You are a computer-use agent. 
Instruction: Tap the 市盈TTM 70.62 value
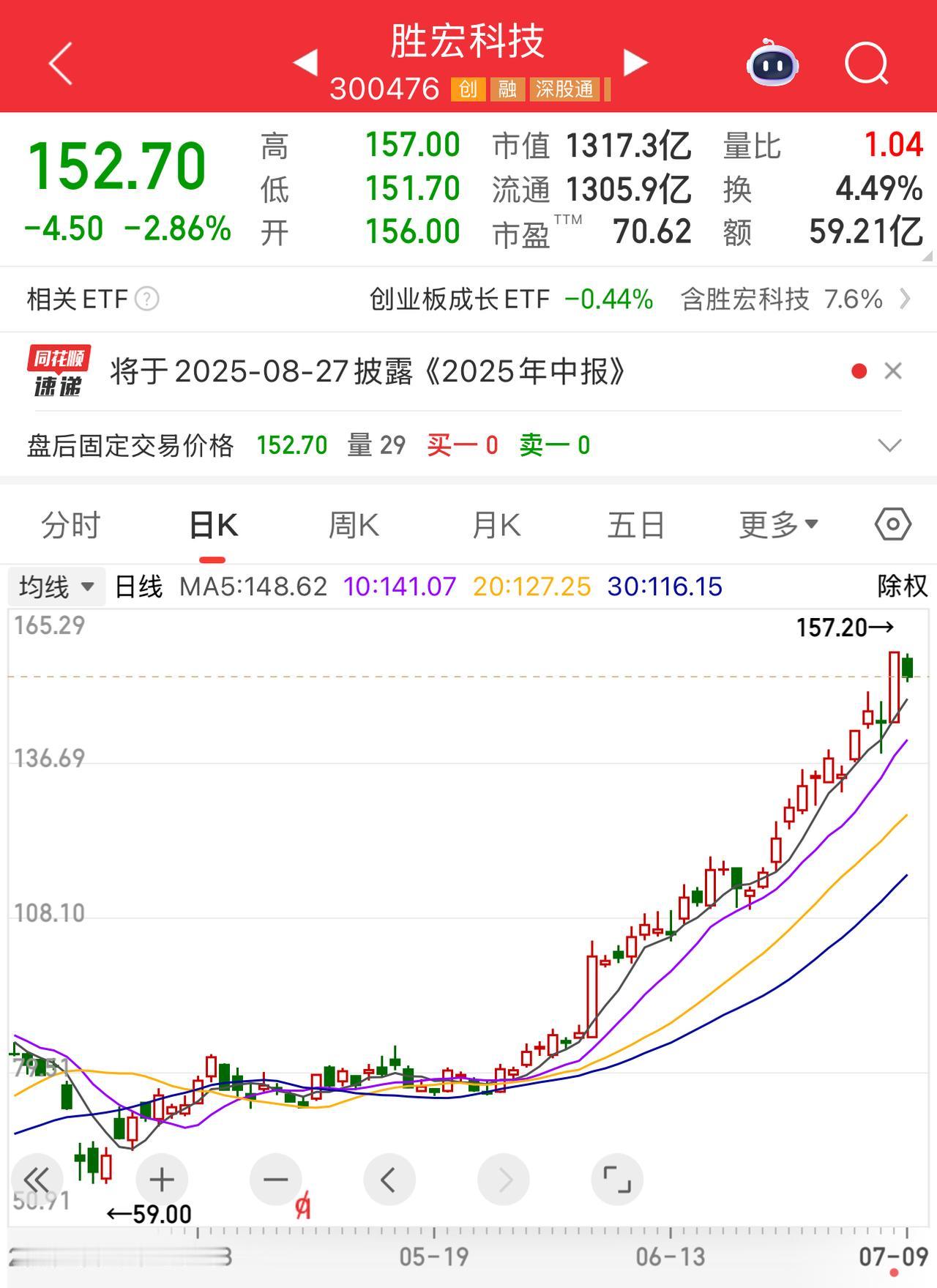coord(652,231)
